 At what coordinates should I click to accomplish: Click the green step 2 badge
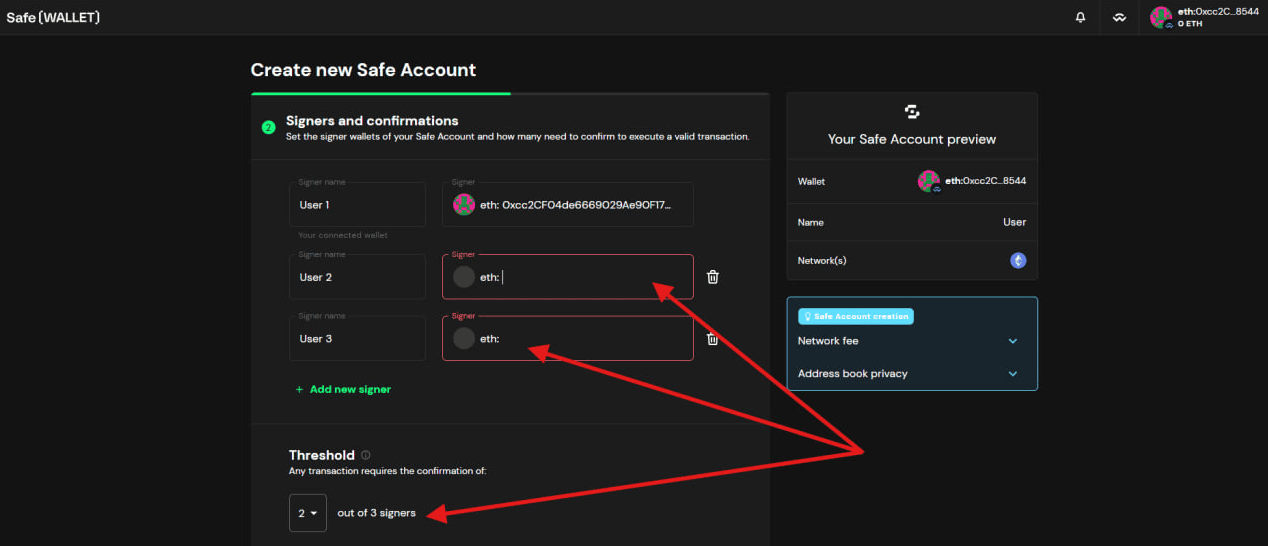tap(268, 127)
